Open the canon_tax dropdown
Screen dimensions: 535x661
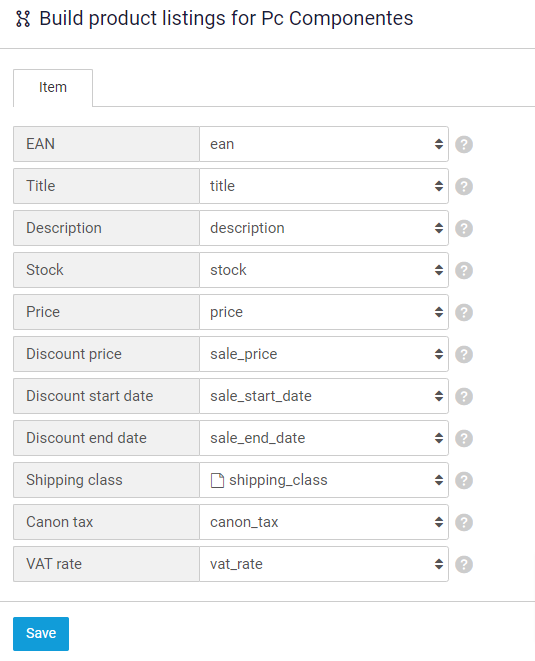323,522
